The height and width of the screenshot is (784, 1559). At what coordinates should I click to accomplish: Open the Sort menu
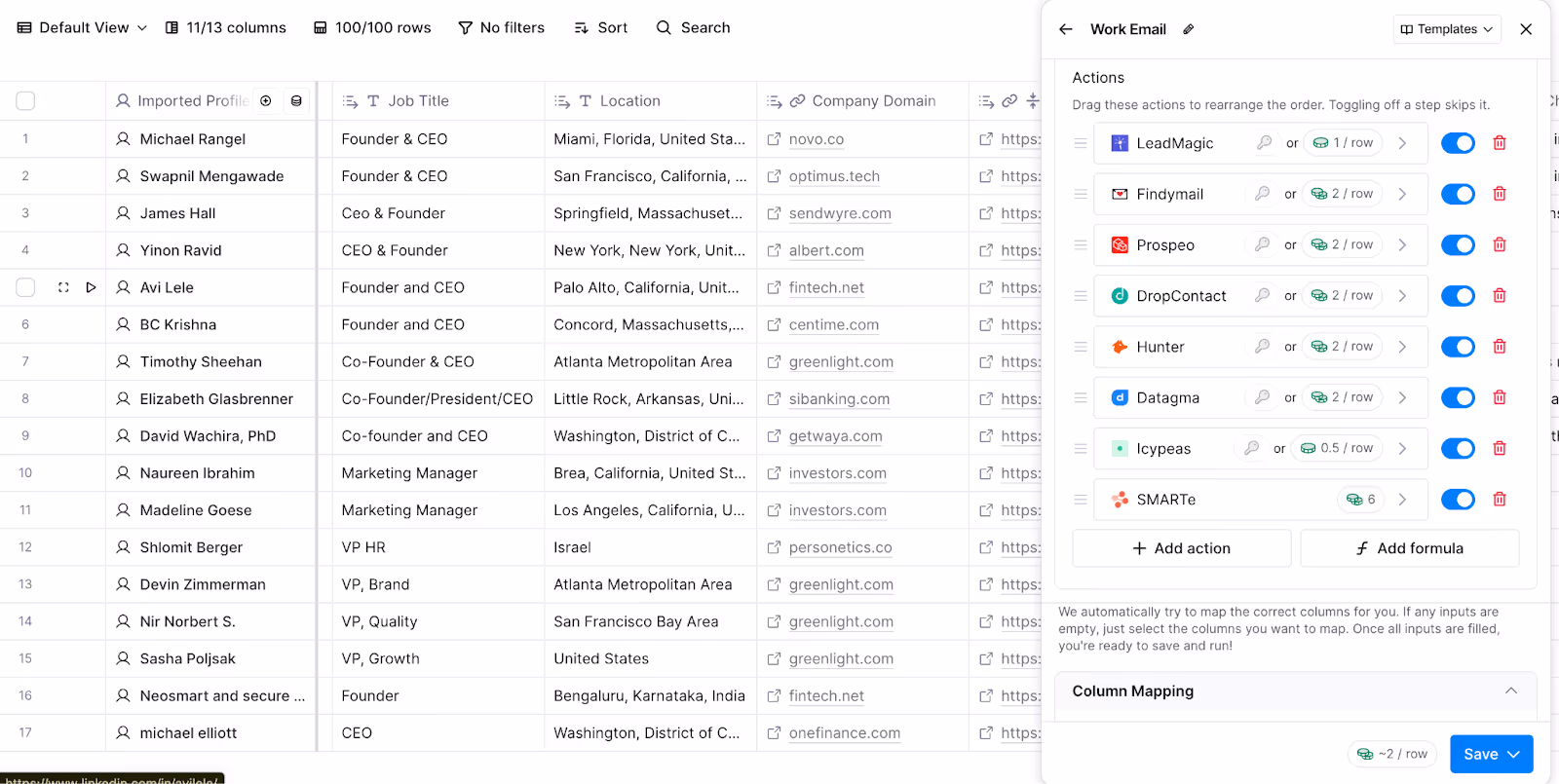click(x=601, y=27)
